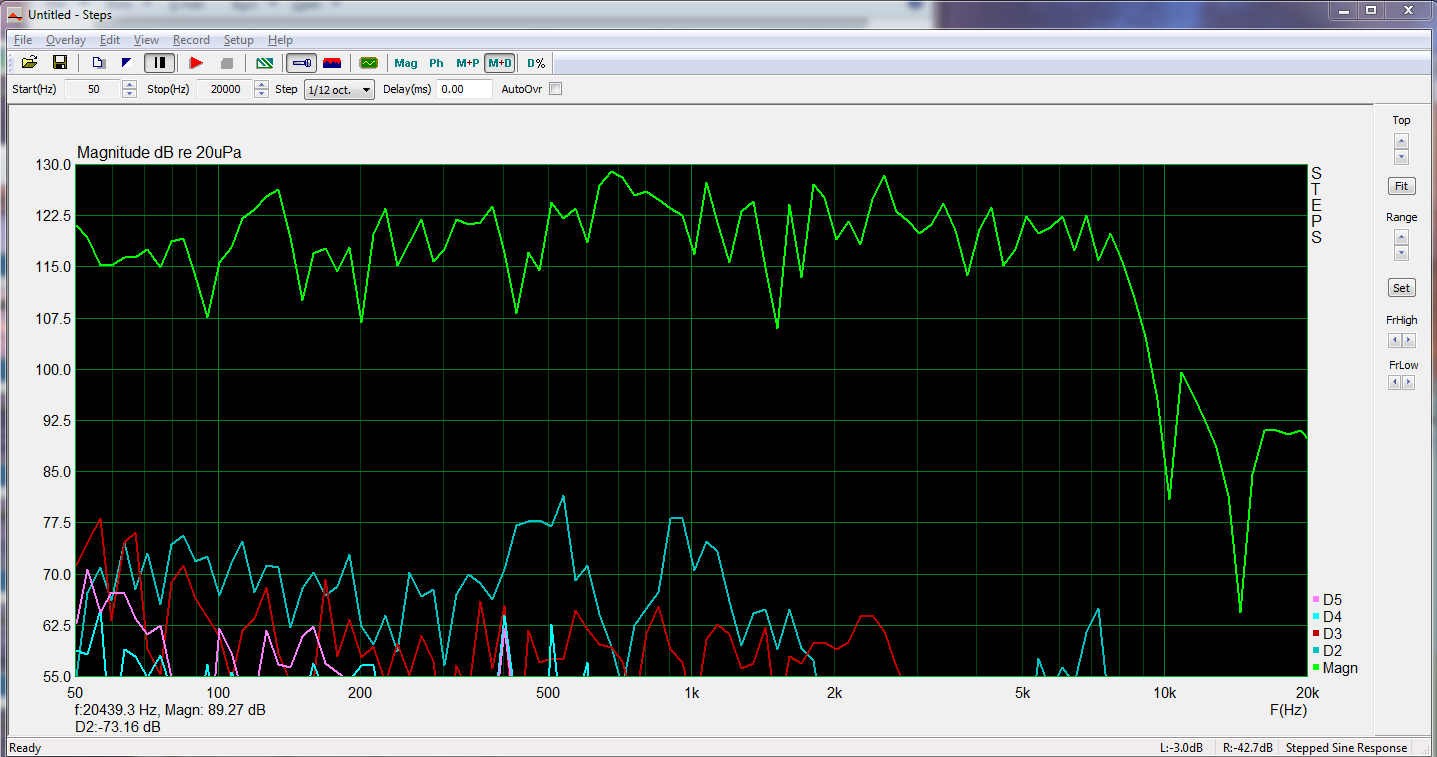Click the green hatched grid icon
1437x757 pixels.
(x=264, y=63)
